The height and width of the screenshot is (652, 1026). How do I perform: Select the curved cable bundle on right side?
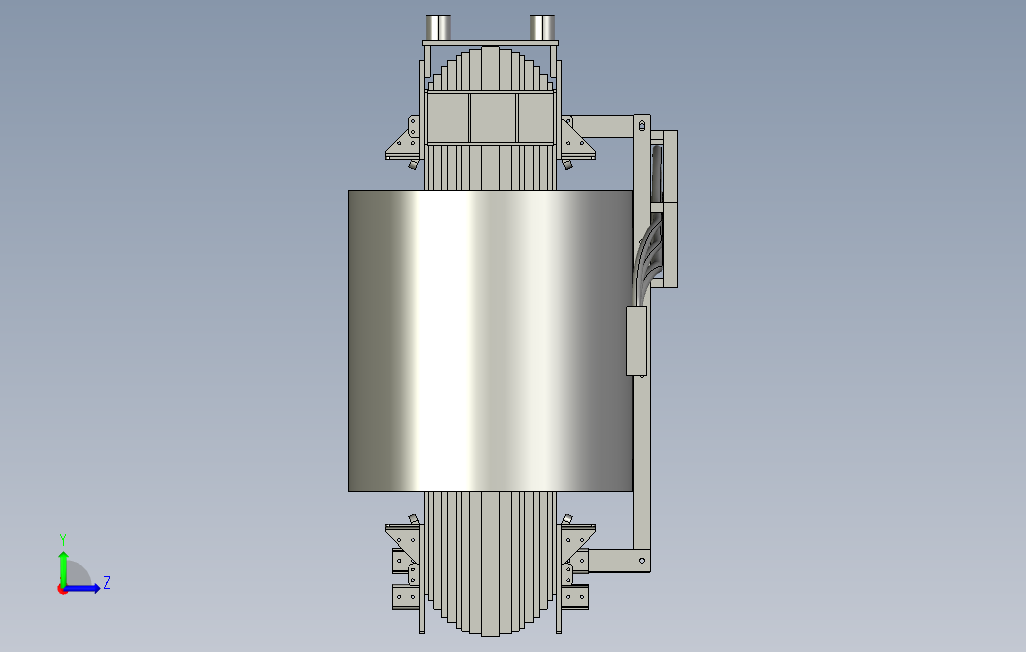point(647,259)
